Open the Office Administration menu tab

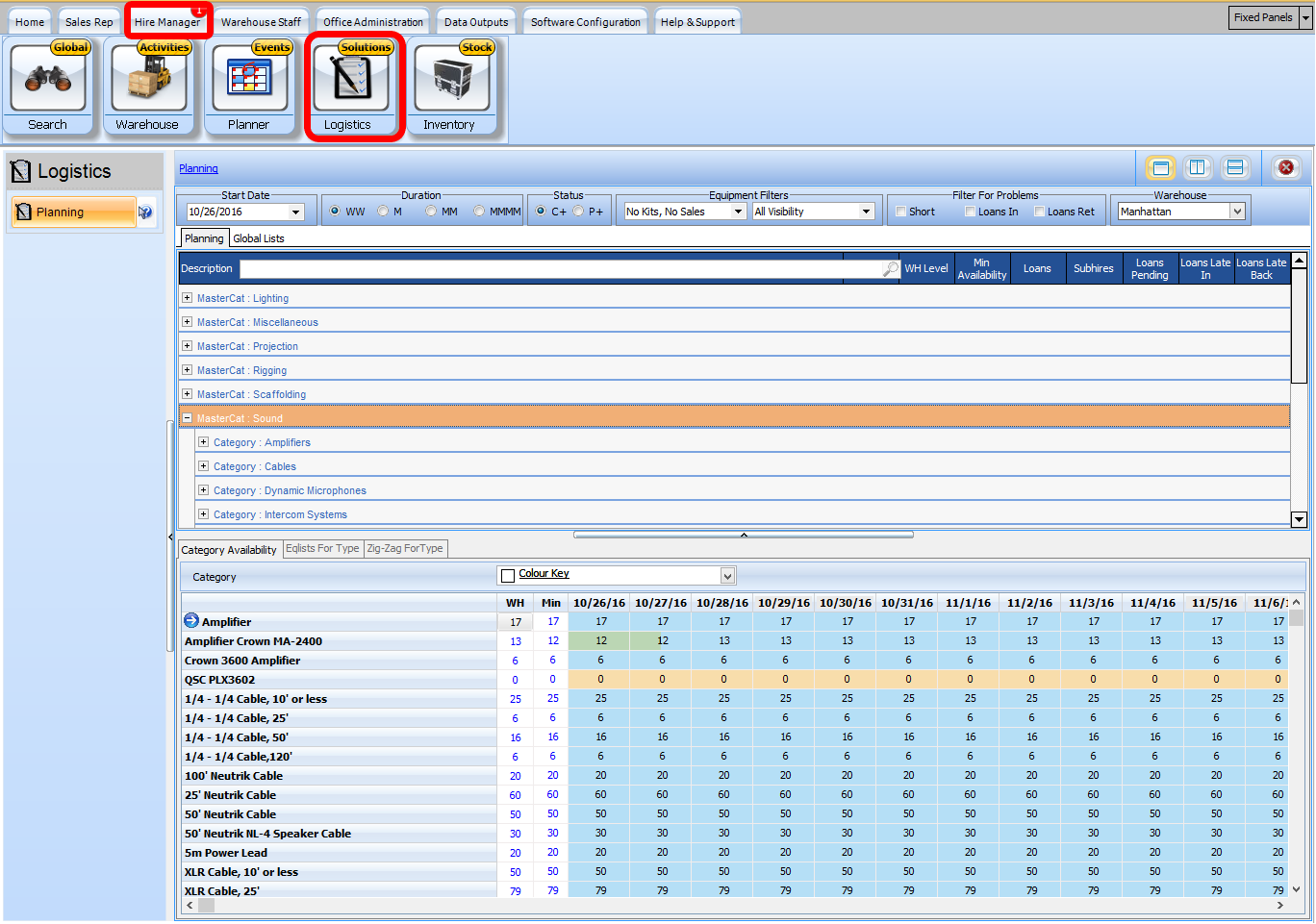372,22
